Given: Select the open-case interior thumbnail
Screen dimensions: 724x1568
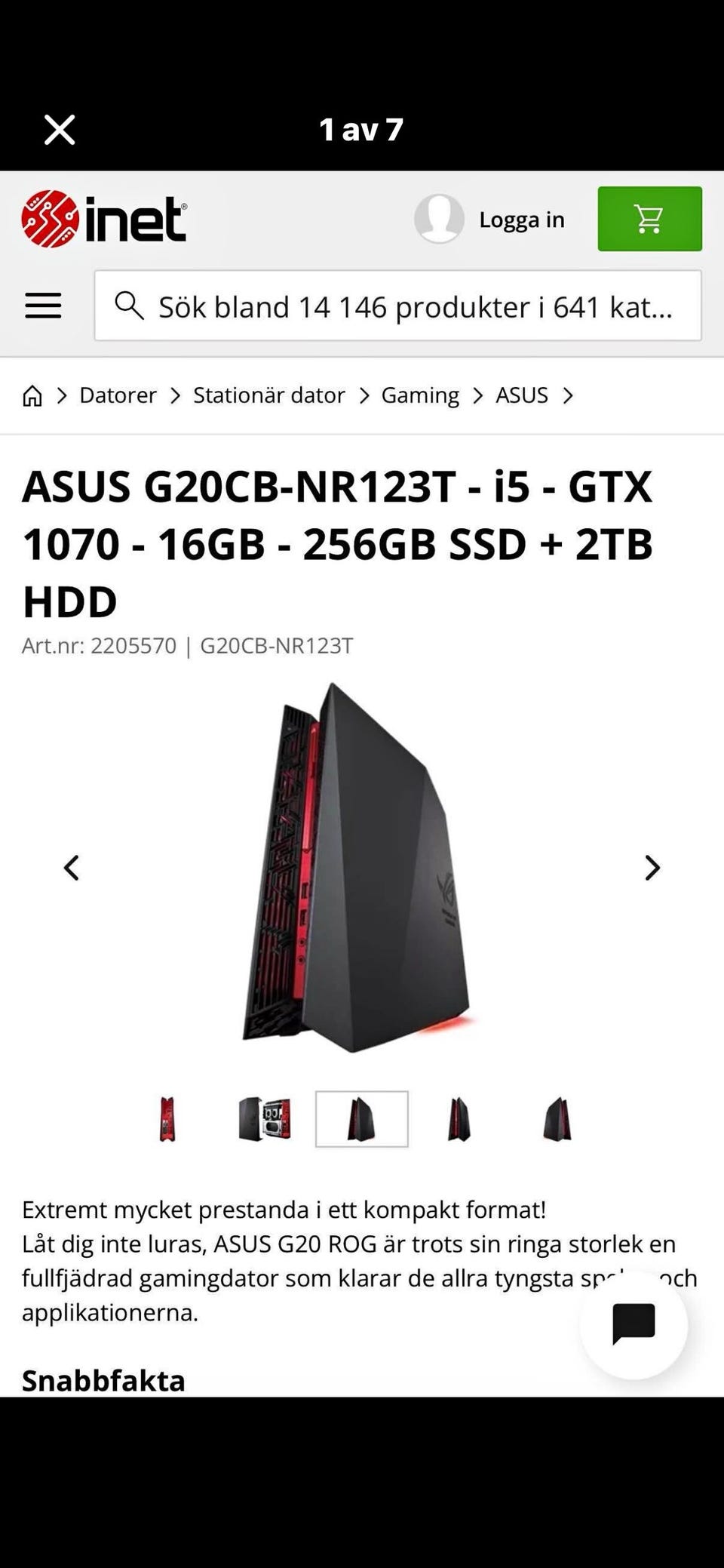Looking at the screenshot, I should [x=265, y=1119].
